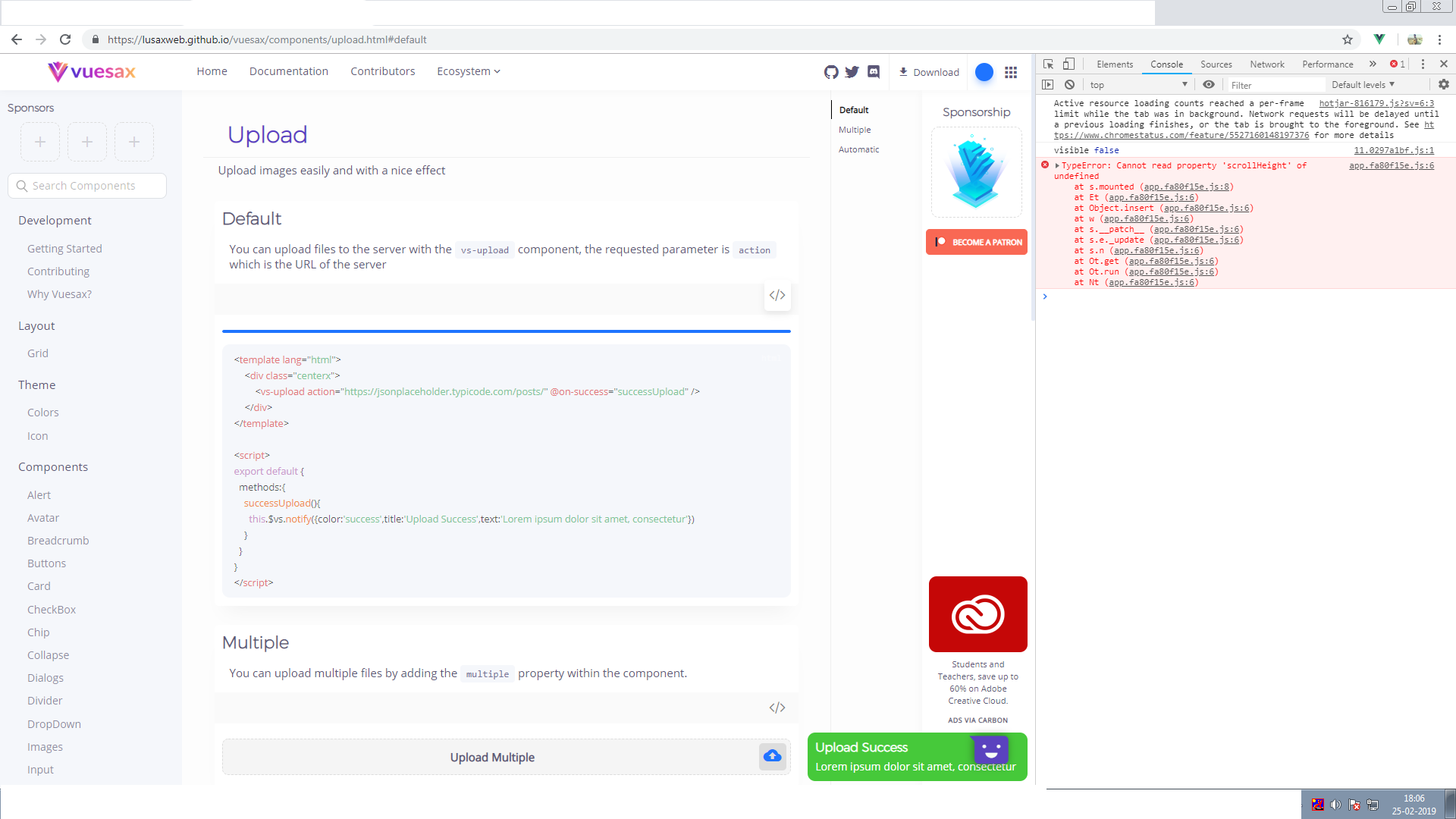Open DevTools settings via the gear icon
The width and height of the screenshot is (1456, 819).
pyautogui.click(x=1443, y=85)
